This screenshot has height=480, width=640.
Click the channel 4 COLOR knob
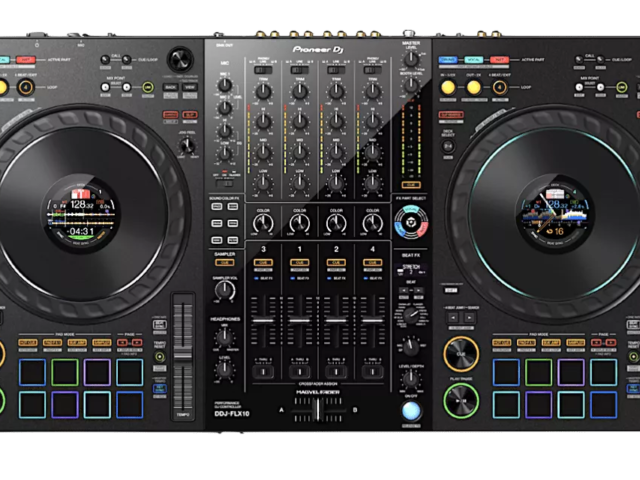(373, 223)
